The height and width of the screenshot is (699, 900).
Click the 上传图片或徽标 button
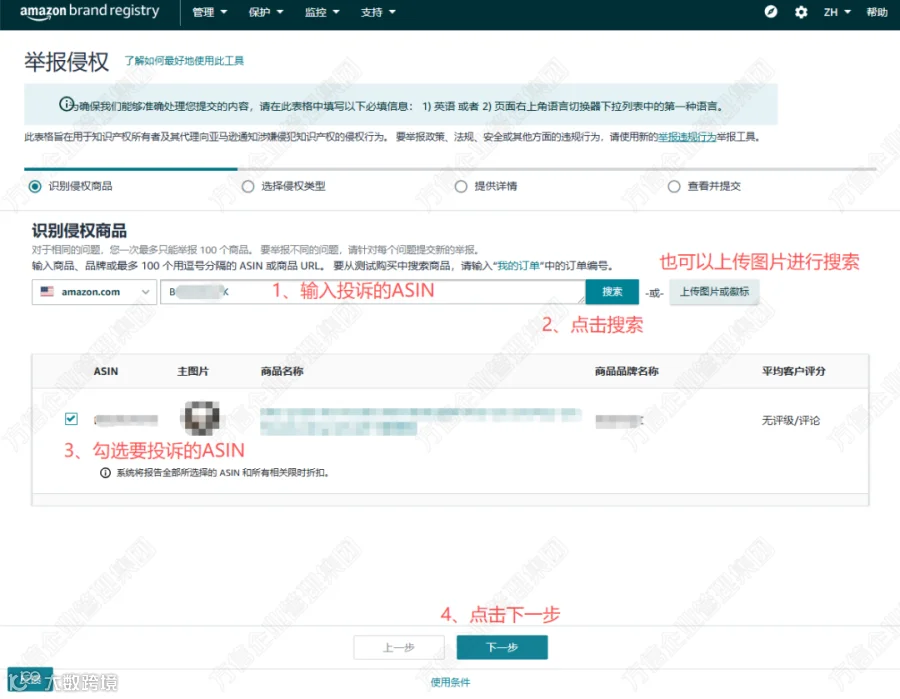pos(714,292)
